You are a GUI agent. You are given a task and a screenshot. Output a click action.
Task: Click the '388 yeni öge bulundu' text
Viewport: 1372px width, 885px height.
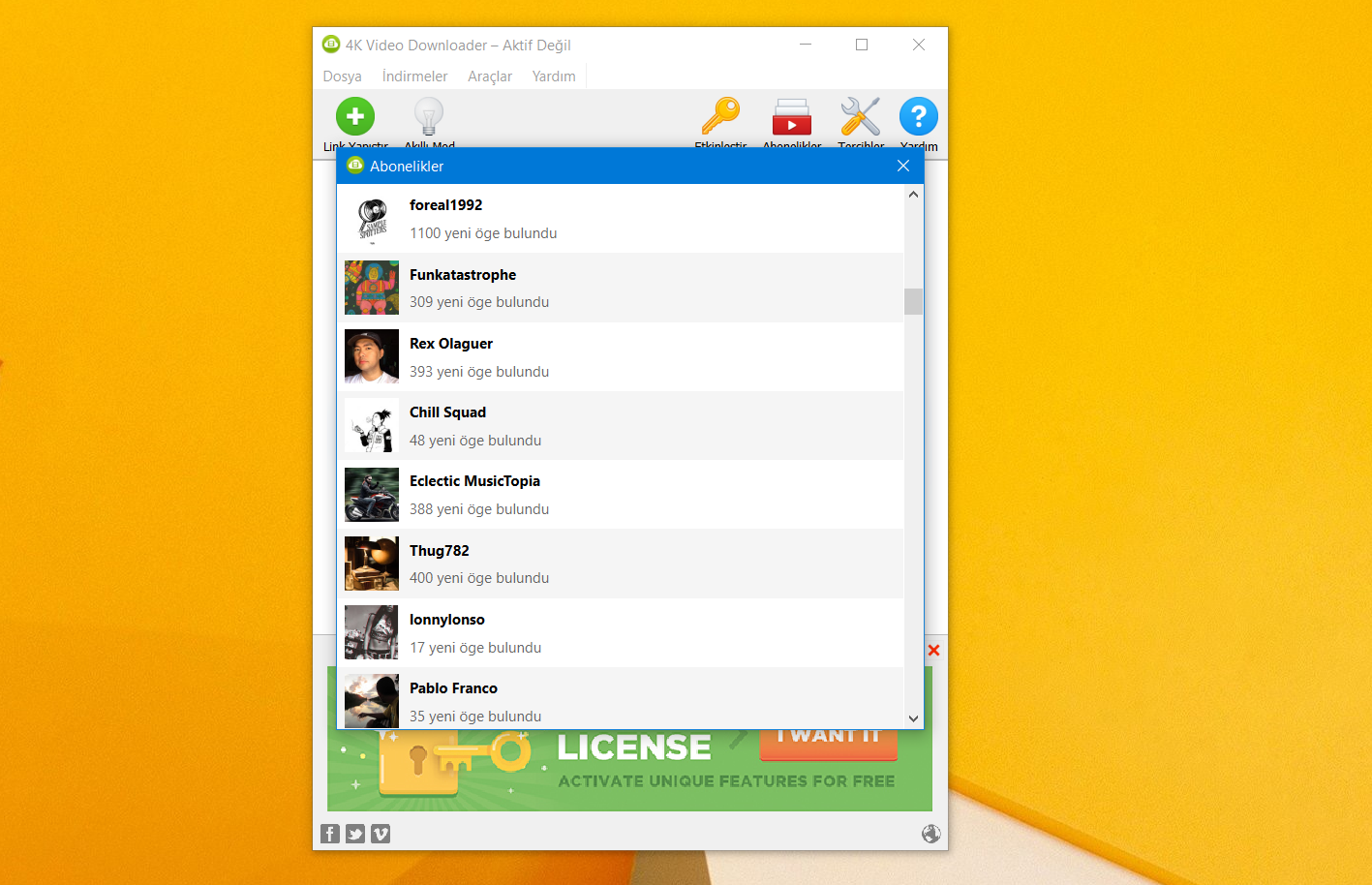[x=479, y=509]
